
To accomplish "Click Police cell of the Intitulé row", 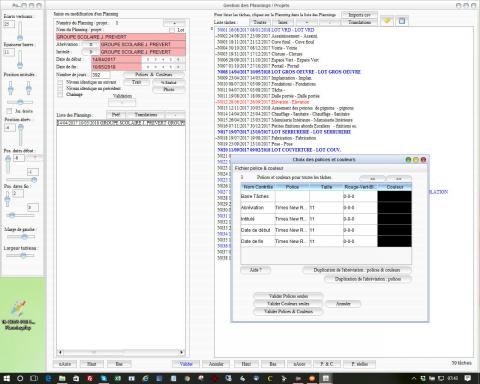I will tap(292, 219).
